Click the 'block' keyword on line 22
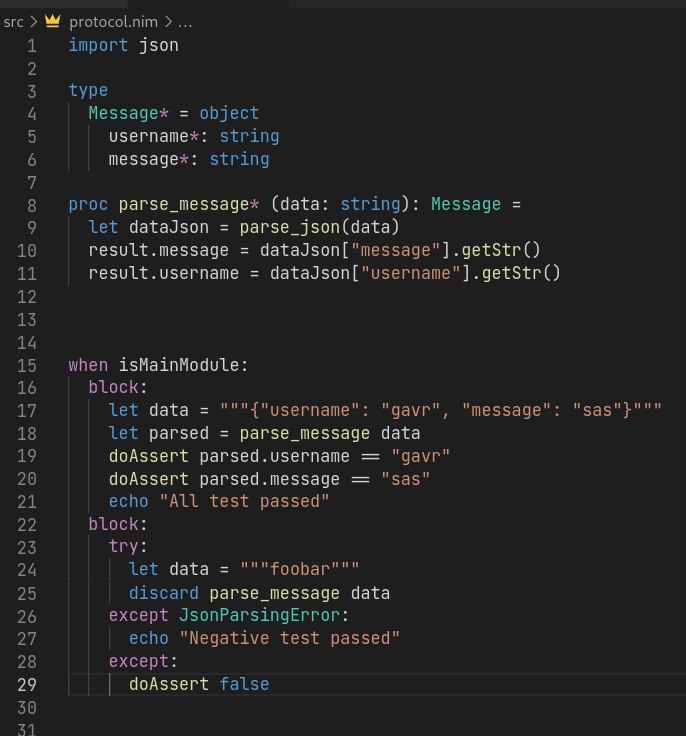686x736 pixels. tap(113, 524)
